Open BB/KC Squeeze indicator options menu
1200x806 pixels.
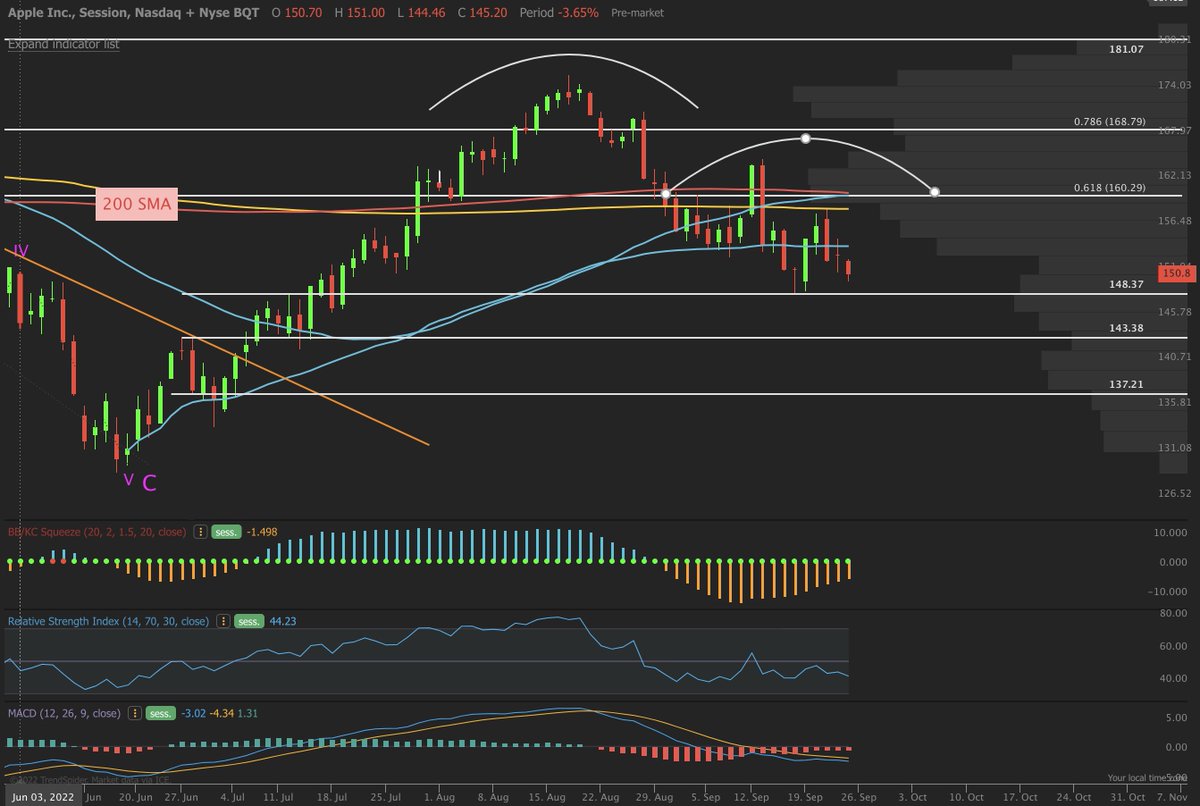click(x=201, y=532)
